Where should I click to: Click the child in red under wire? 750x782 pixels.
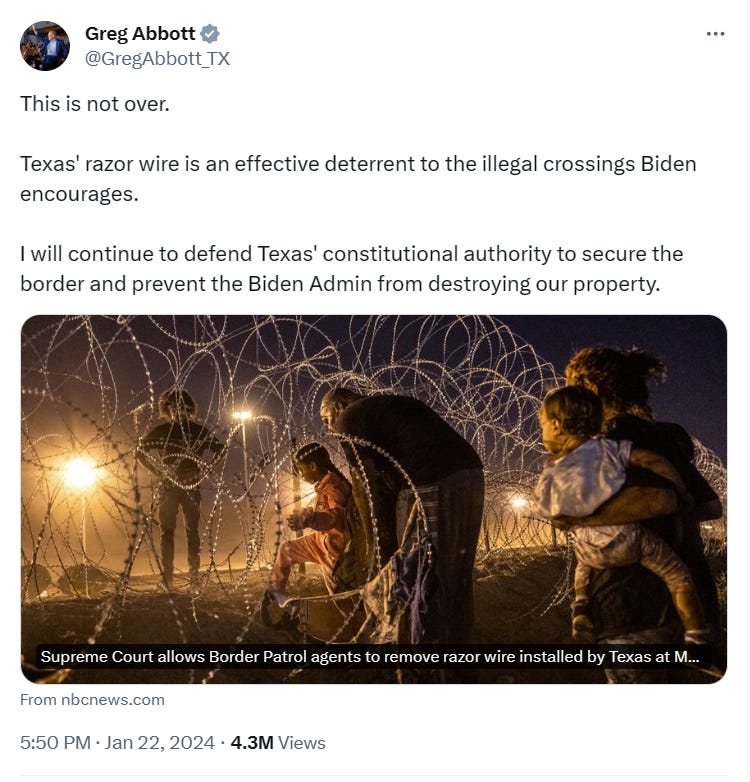point(314,519)
